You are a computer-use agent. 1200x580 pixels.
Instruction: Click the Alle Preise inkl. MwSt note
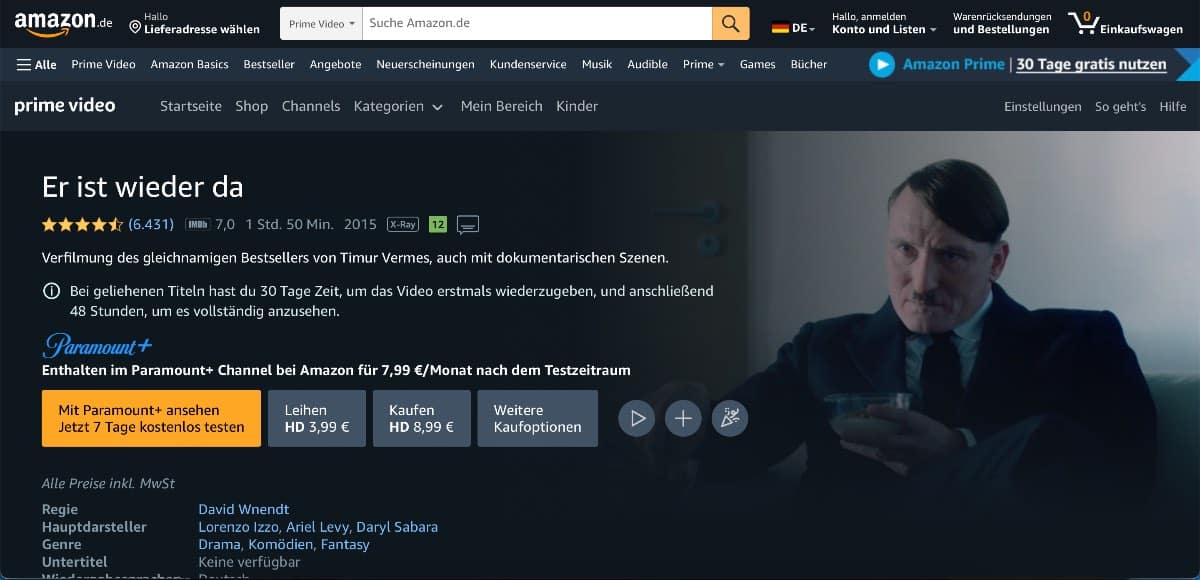108,483
